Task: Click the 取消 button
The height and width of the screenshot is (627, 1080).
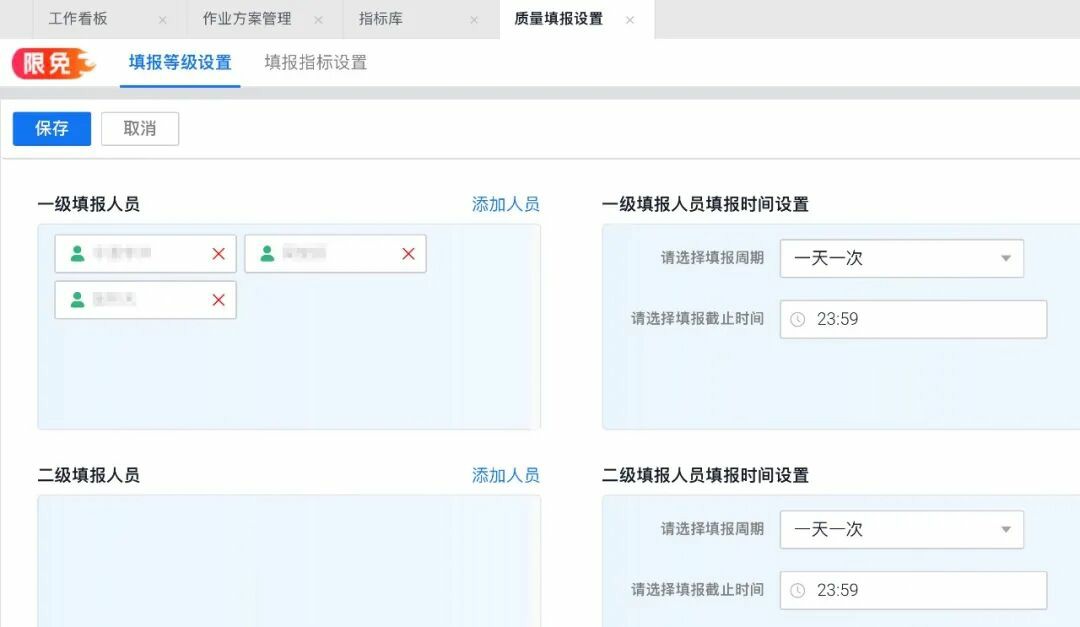Action: pyautogui.click(x=140, y=128)
